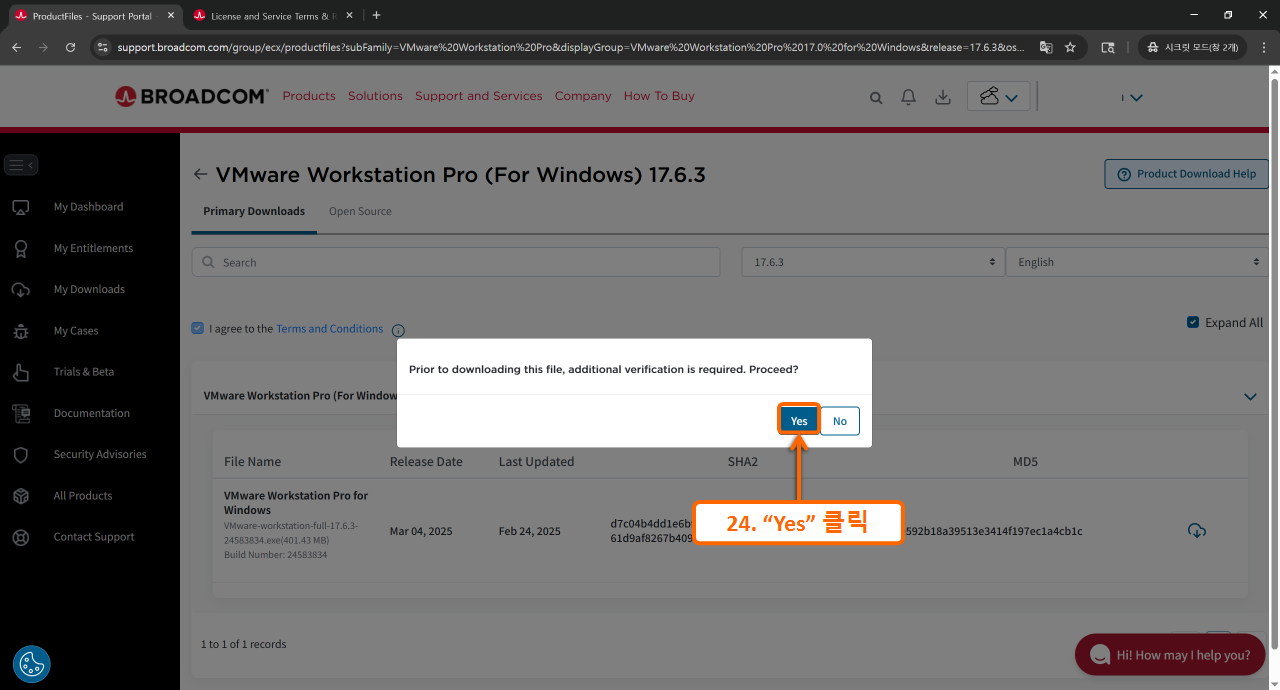Viewport: 1280px width, 690px height.
Task: Click the MD5 column header
Action: tap(1025, 461)
